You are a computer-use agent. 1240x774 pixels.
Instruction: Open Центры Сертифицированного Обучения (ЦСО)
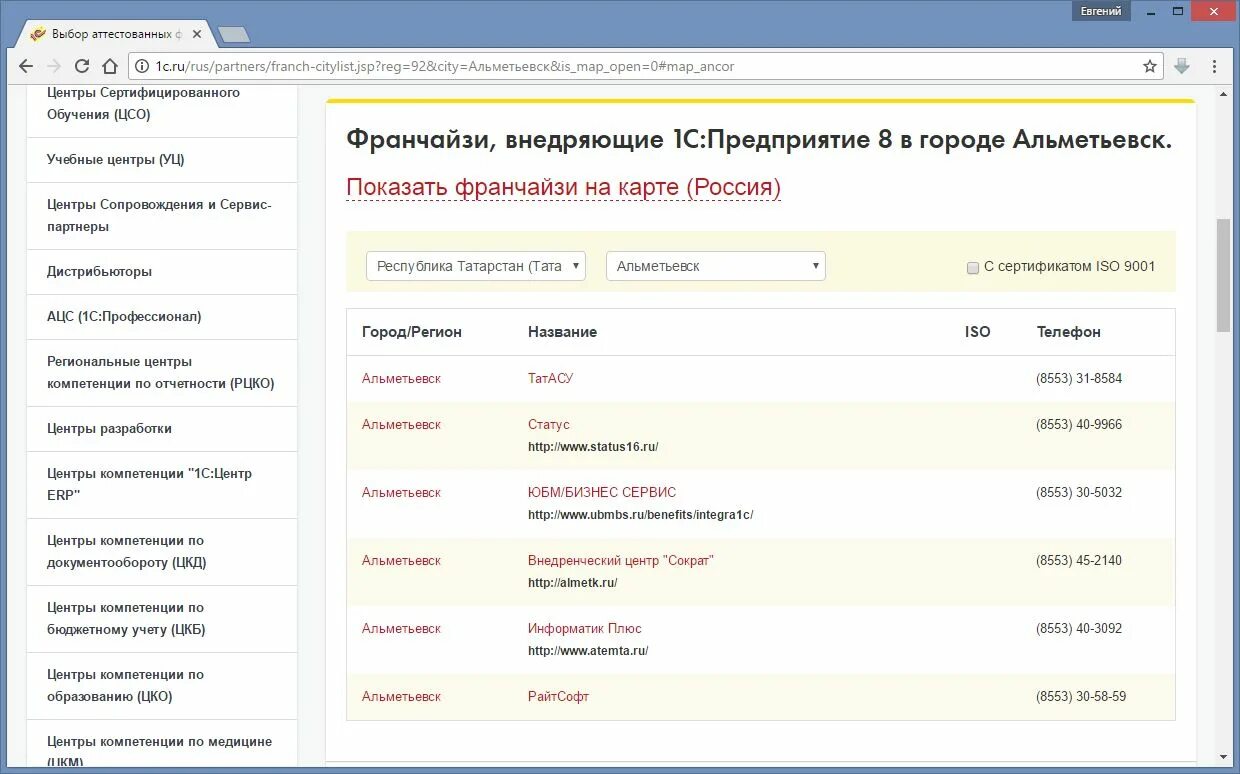(162, 103)
